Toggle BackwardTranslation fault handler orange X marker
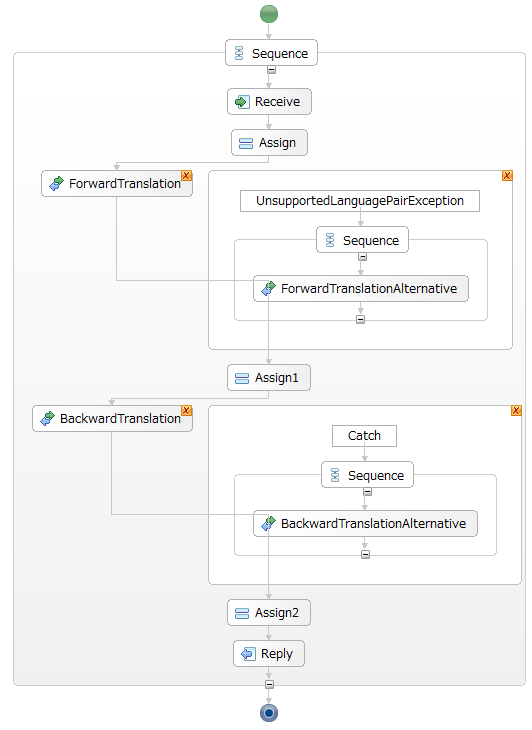532x730 pixels. (x=187, y=410)
